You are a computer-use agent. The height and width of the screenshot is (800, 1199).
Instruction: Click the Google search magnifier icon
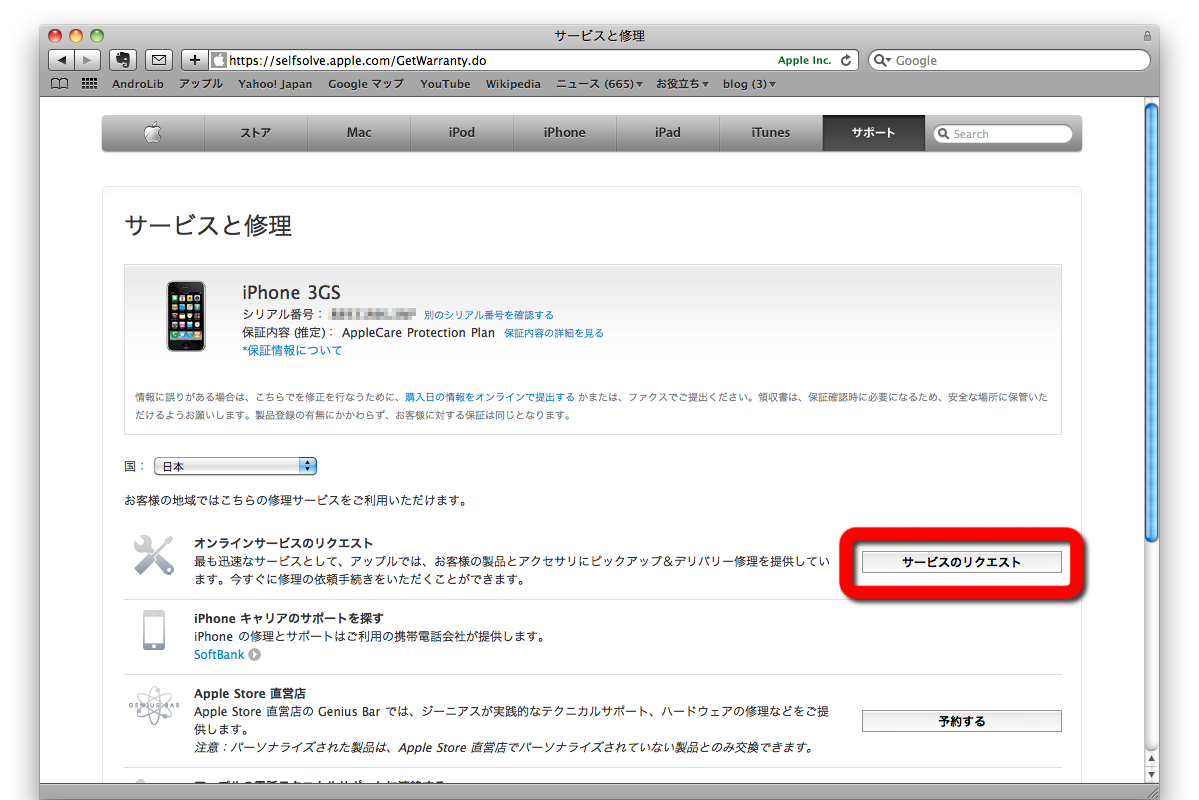pos(882,60)
